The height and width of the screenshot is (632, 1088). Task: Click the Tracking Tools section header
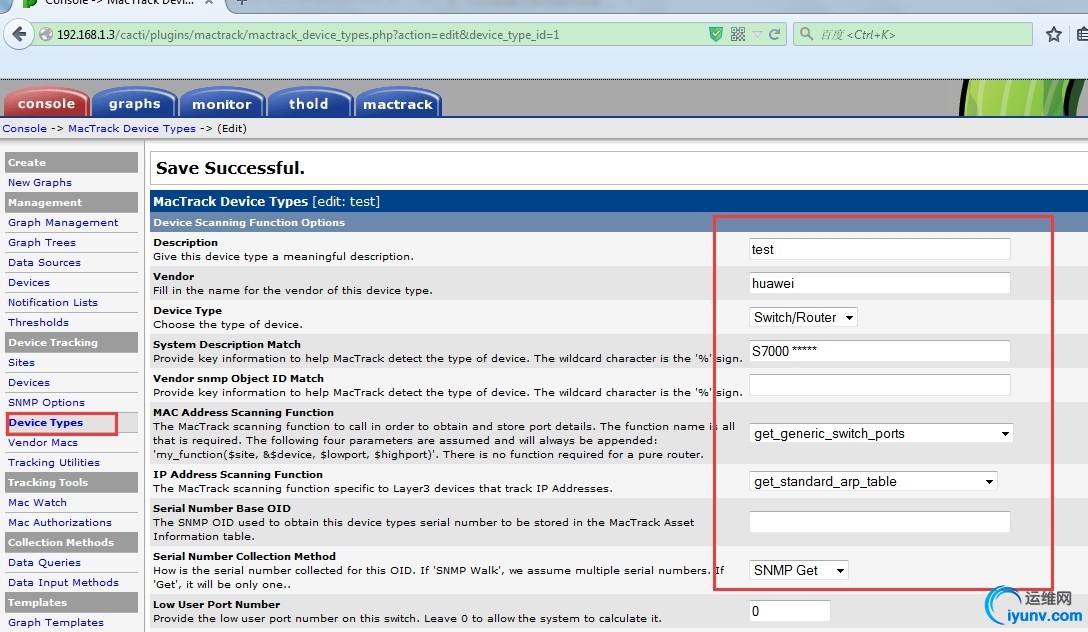coord(71,483)
